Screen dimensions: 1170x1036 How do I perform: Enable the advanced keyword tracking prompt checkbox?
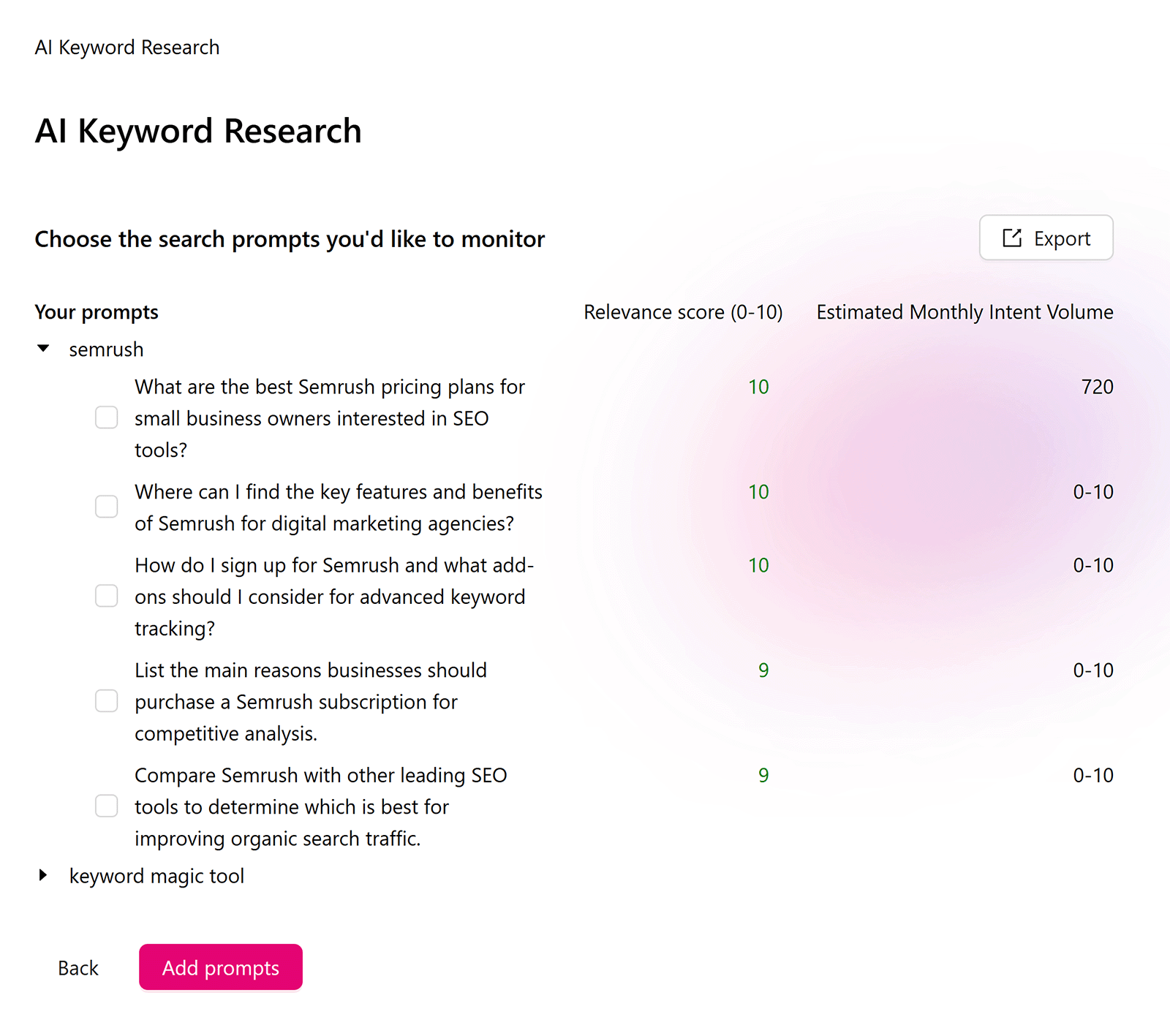tap(107, 596)
